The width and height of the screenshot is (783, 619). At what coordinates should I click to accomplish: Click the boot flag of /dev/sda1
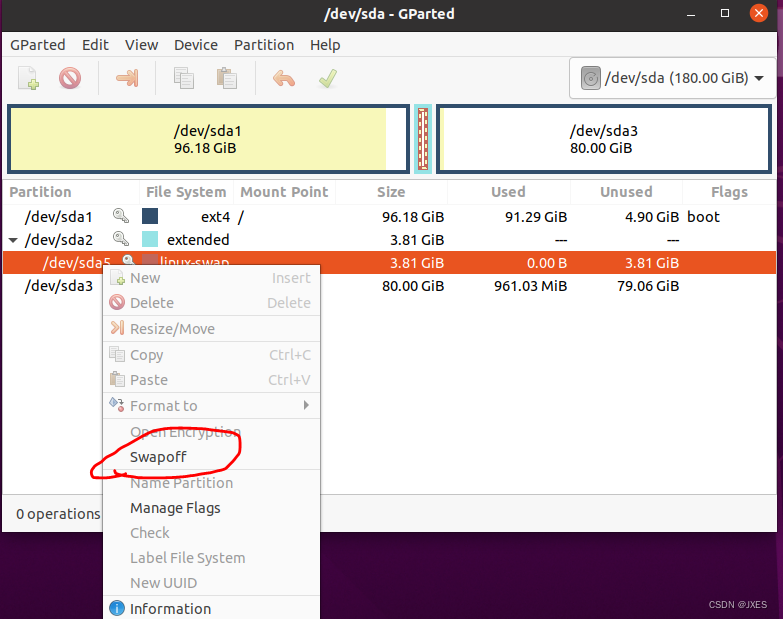point(703,217)
